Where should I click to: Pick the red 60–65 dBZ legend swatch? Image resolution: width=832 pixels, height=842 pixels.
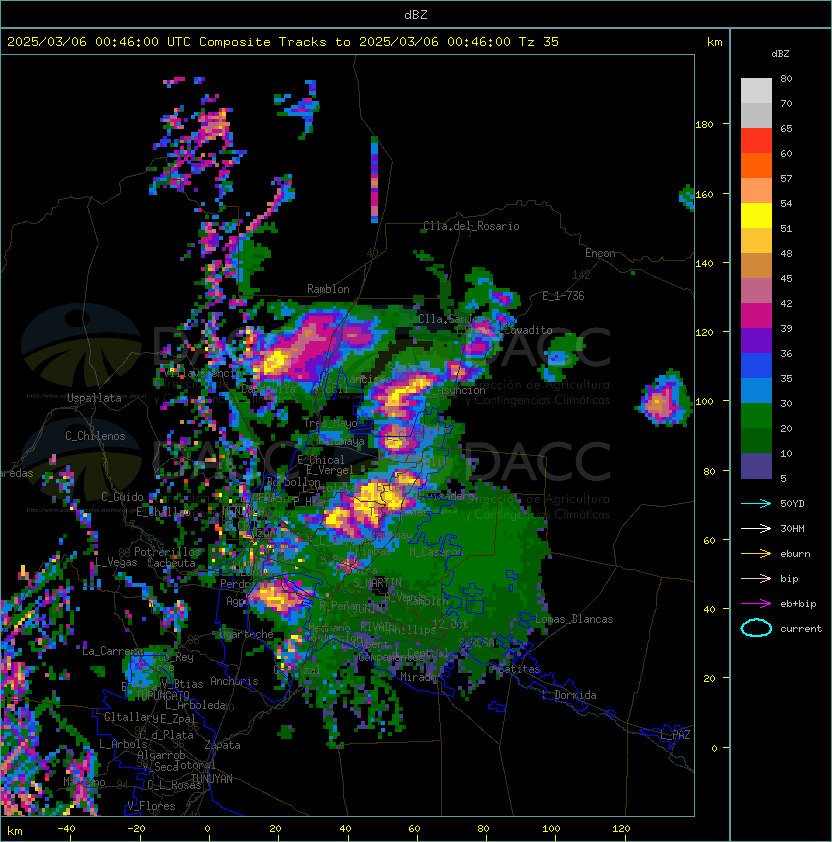tap(756, 141)
